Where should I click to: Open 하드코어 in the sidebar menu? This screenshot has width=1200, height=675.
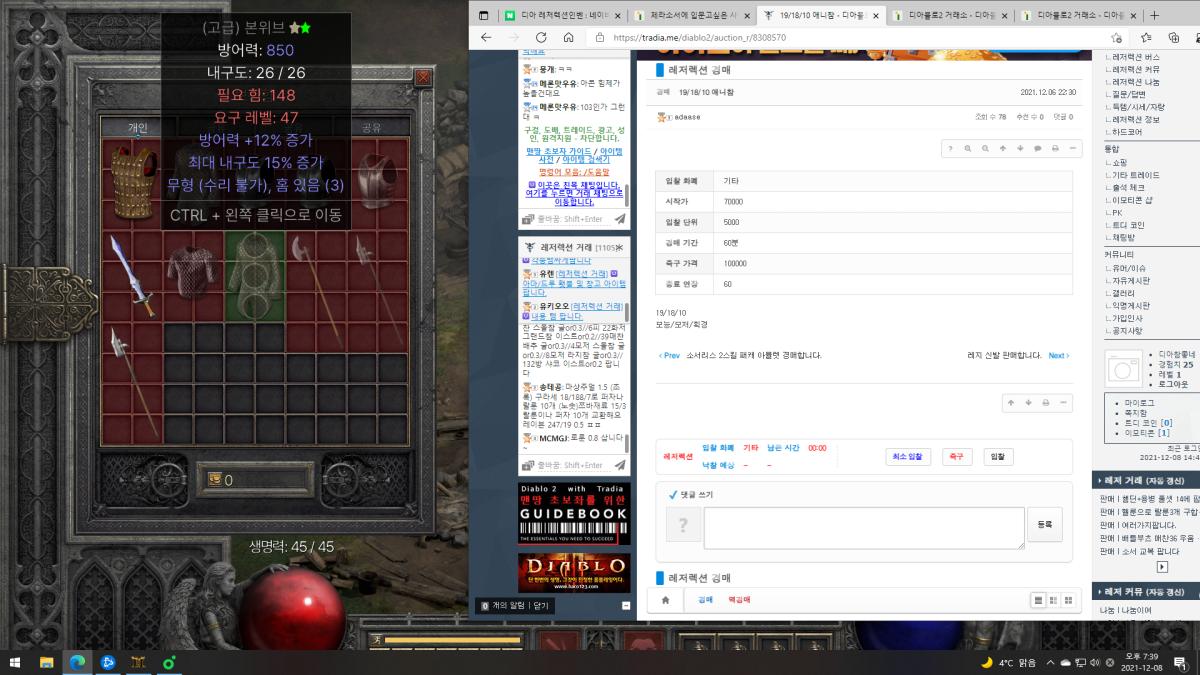click(1128, 132)
